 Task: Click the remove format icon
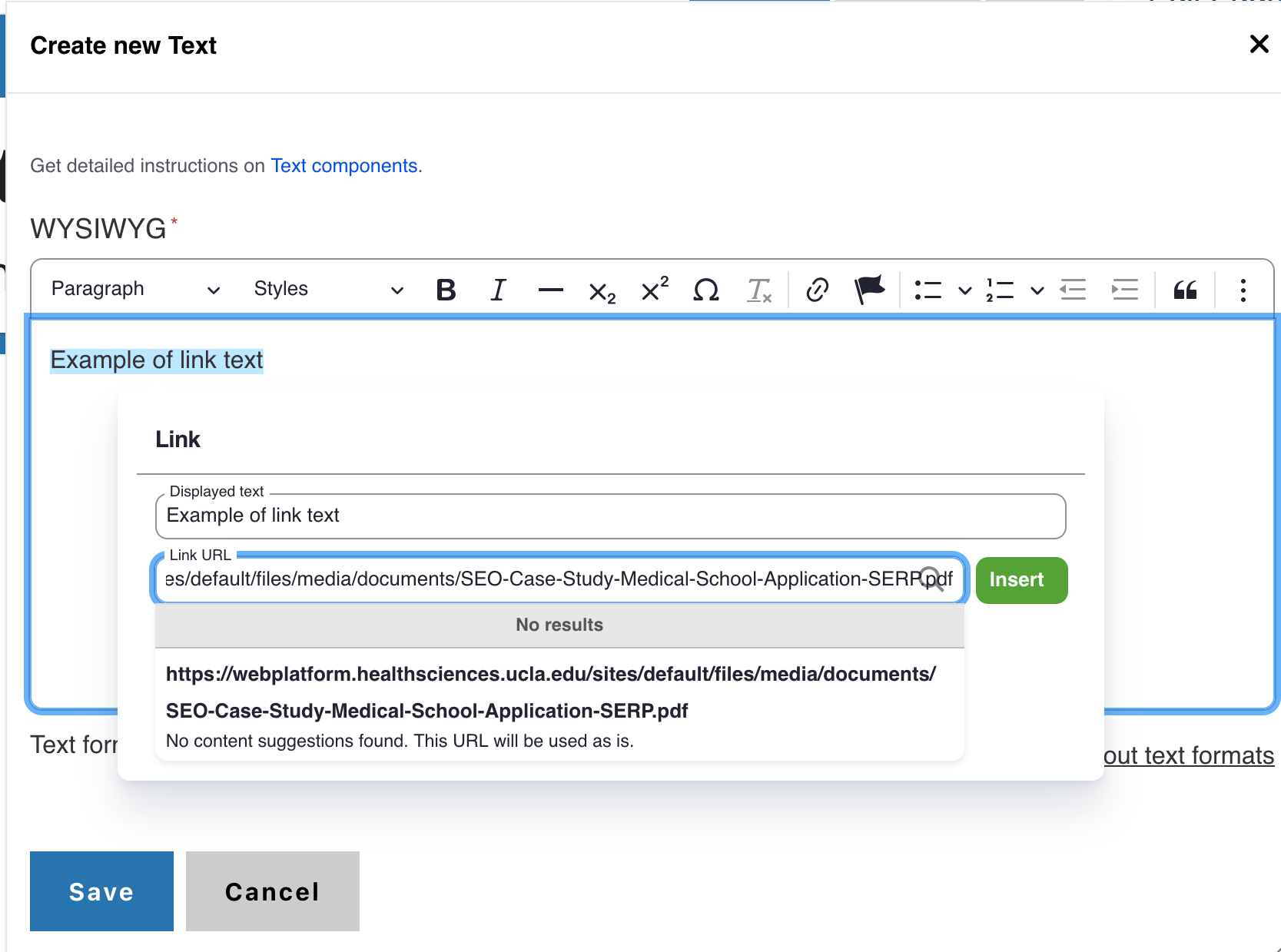click(758, 290)
